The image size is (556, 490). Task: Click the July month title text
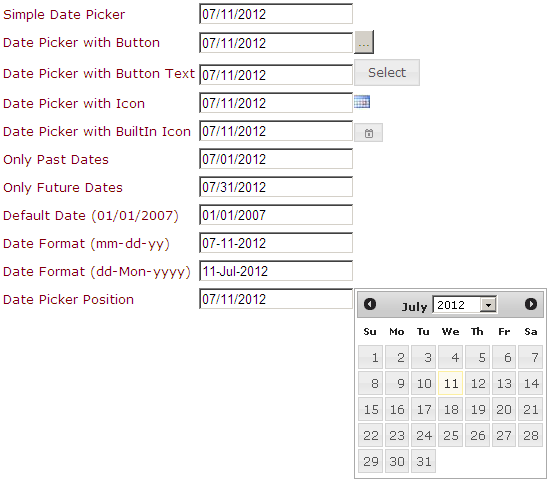point(414,306)
